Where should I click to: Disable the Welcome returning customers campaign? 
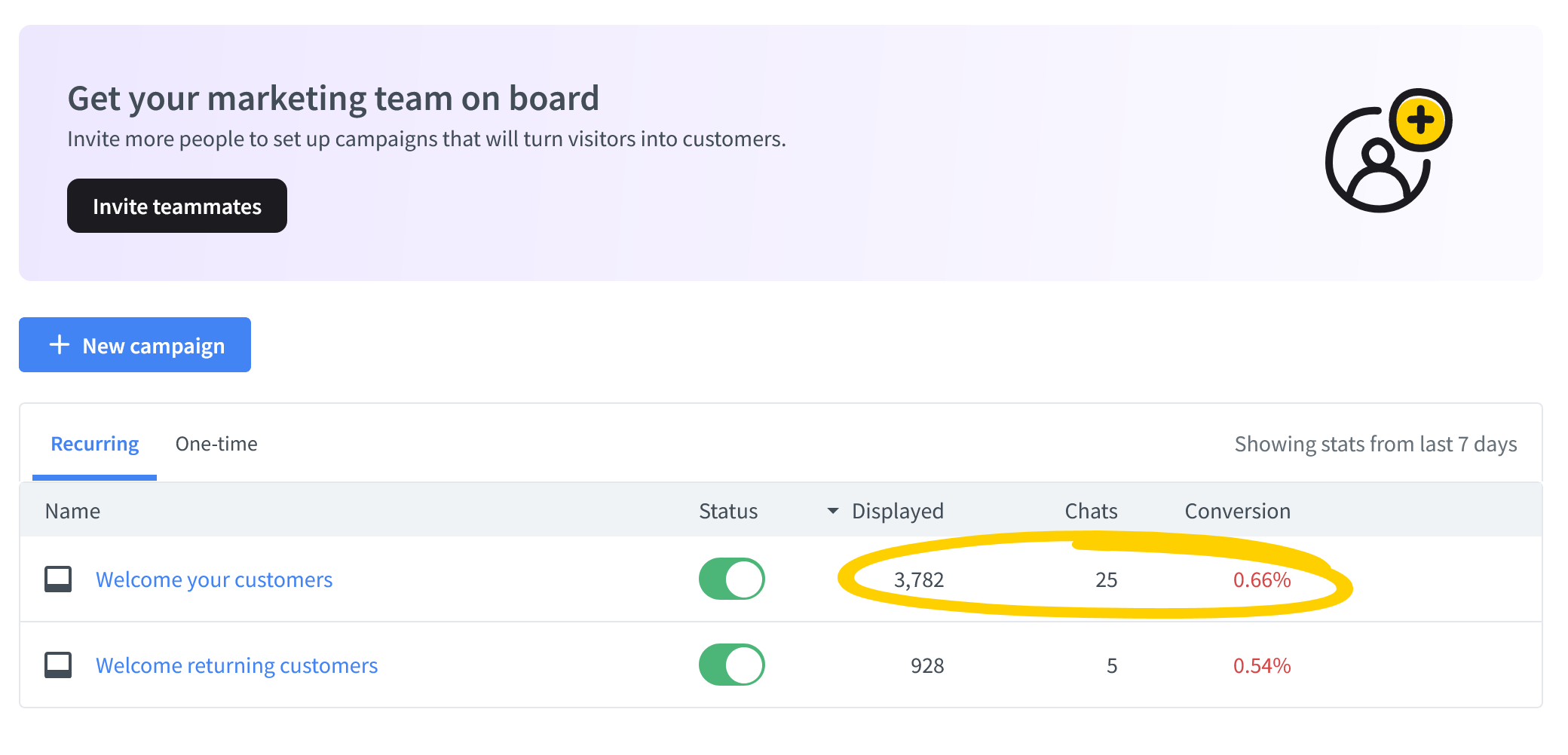tap(731, 665)
